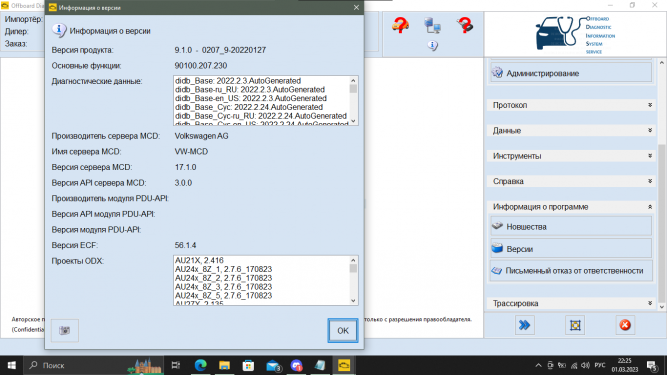The height and width of the screenshot is (375, 667).
Task: Click the network computers connection icon
Action: [x=433, y=26]
